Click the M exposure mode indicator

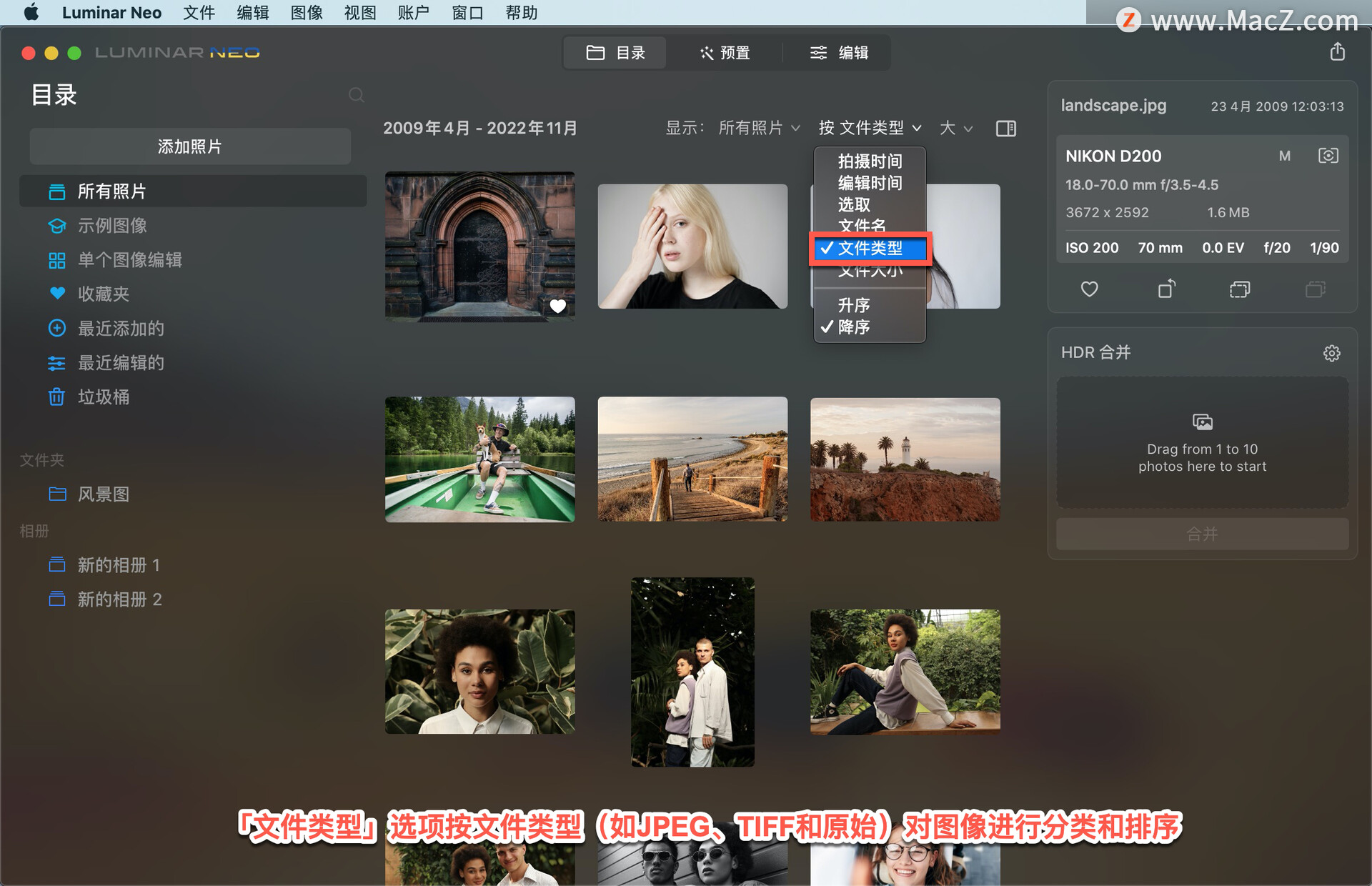[x=1284, y=156]
